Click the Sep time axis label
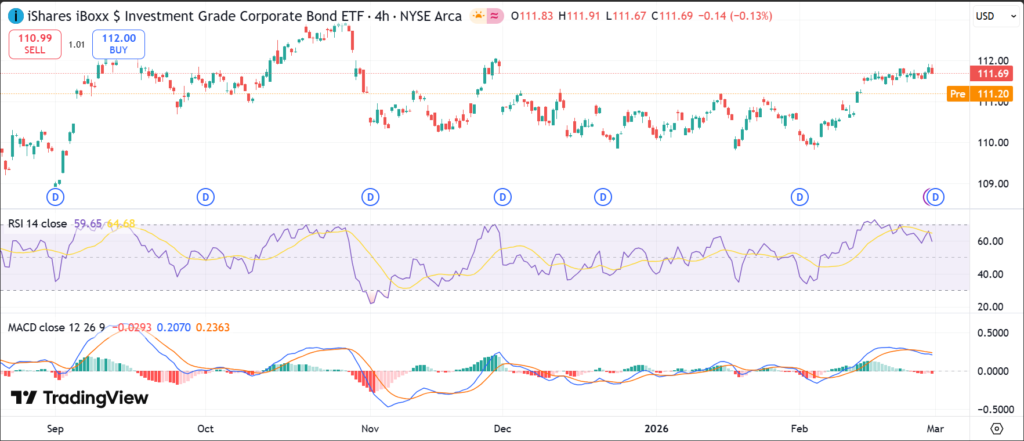The image size is (1024, 441). pyautogui.click(x=56, y=429)
